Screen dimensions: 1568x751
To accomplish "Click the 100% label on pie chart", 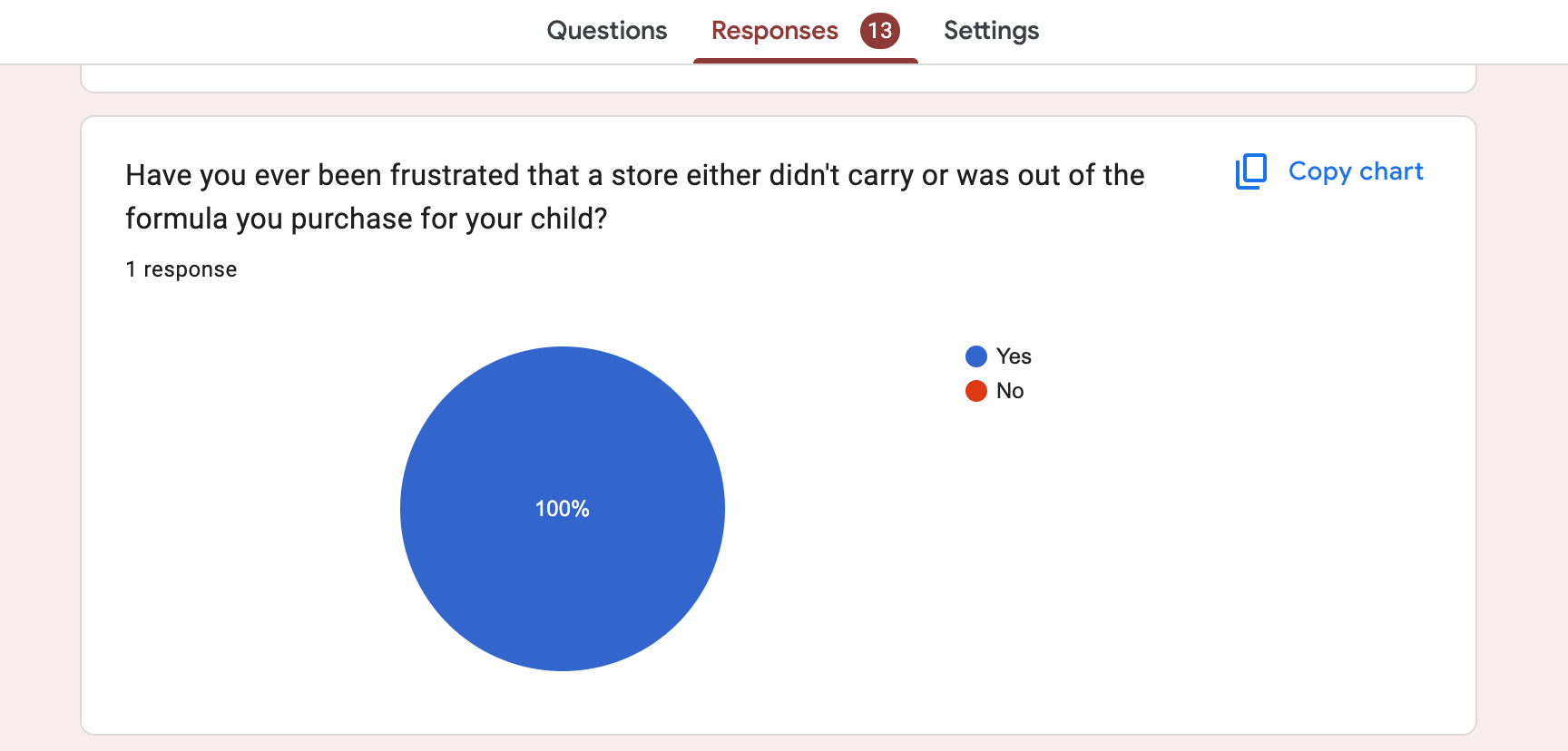I will pos(563,509).
